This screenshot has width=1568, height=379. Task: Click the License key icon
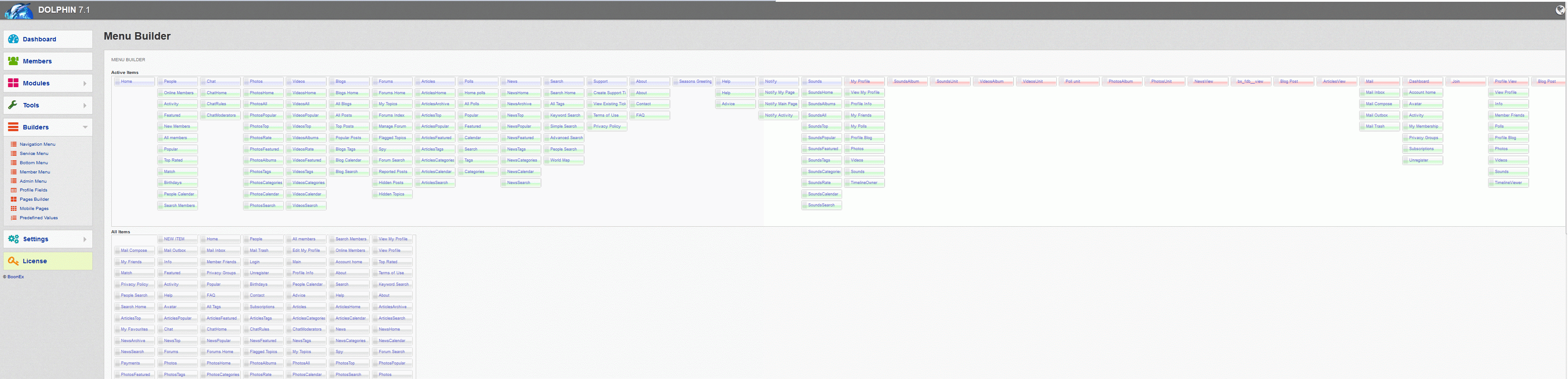point(13,261)
